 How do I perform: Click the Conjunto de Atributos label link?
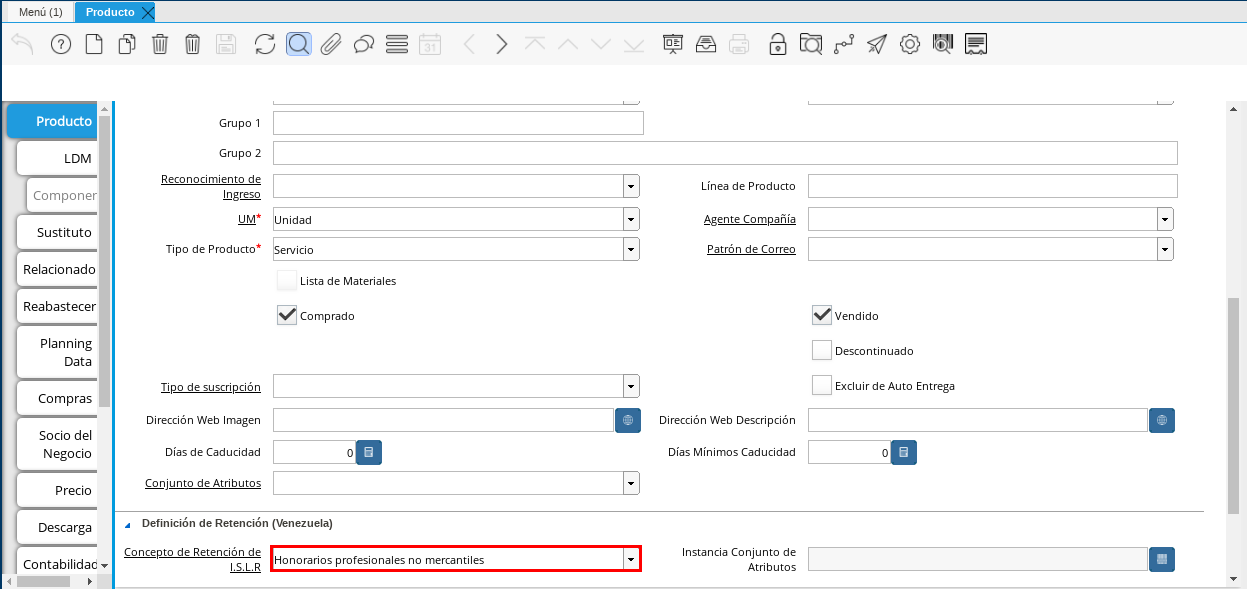tap(203, 483)
